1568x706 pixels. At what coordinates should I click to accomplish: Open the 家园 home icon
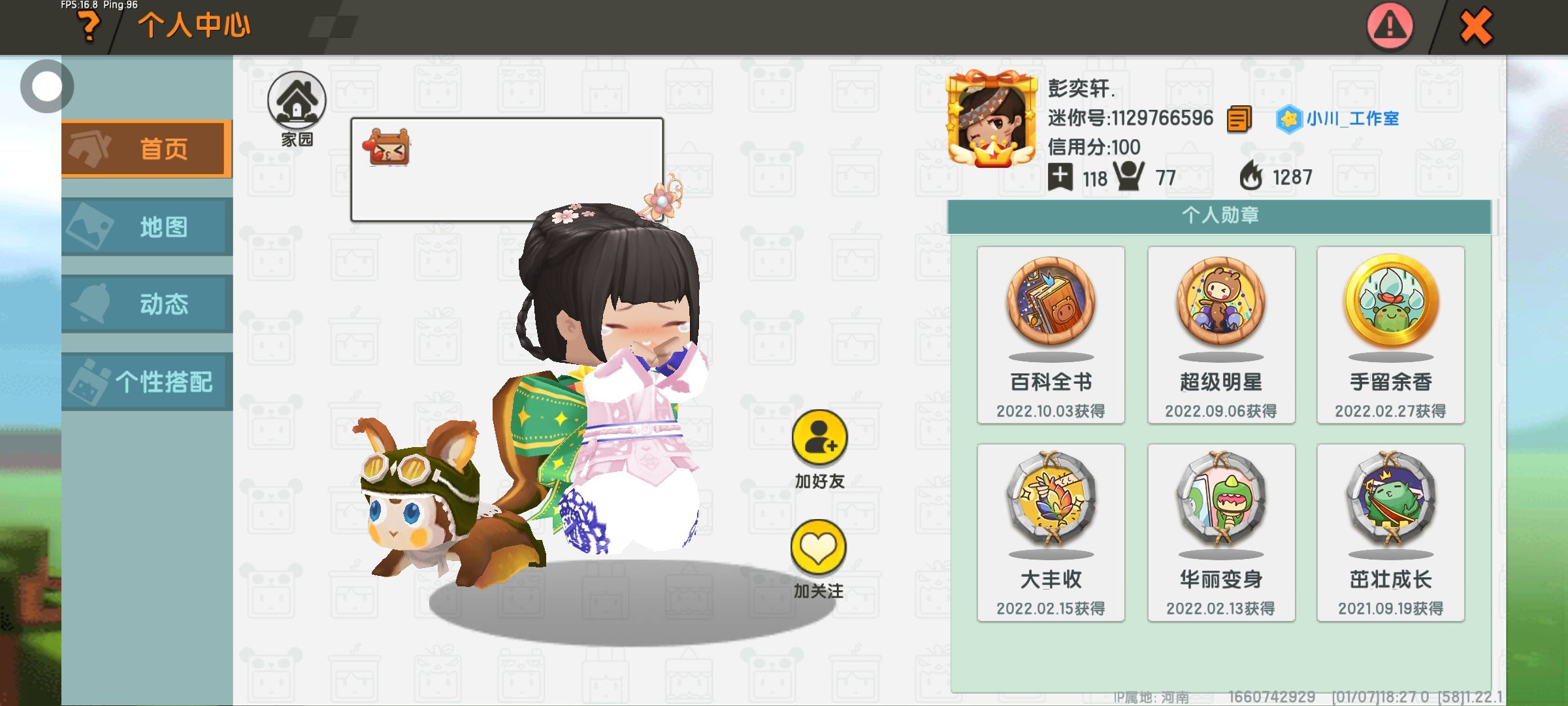(297, 100)
